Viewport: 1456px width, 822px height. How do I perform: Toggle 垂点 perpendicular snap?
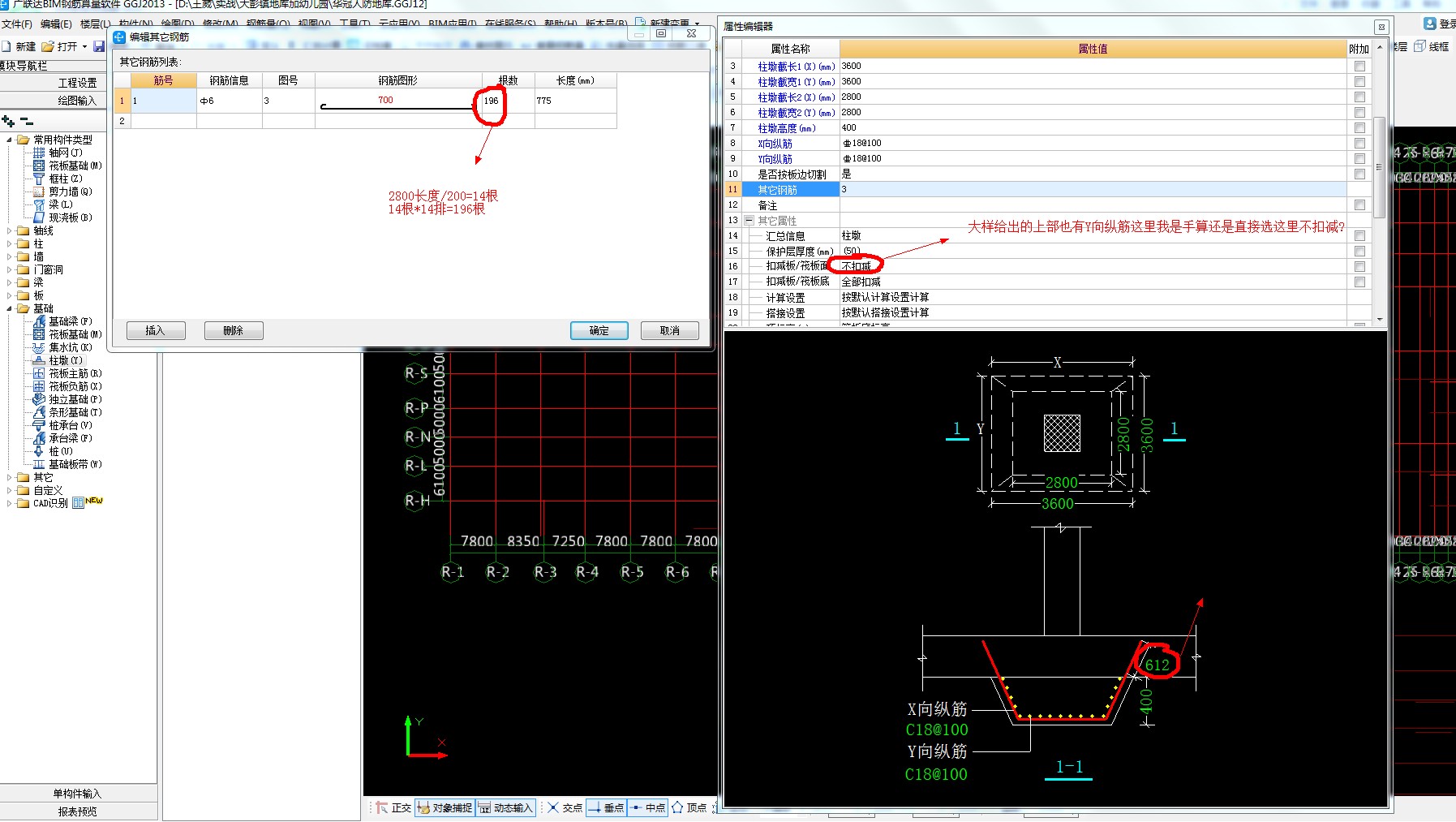coord(606,808)
